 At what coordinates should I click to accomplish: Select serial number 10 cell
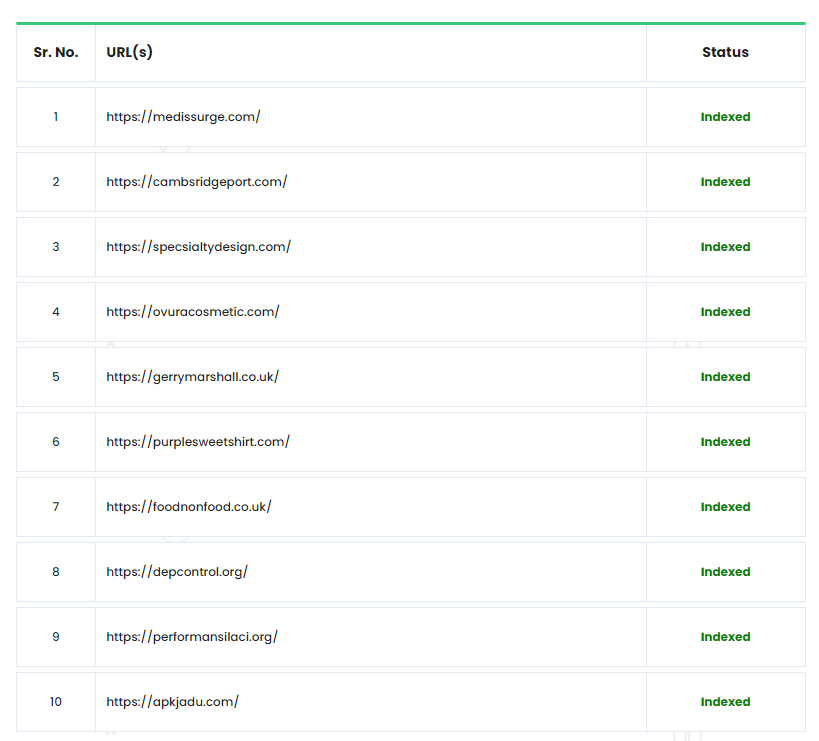pyautogui.click(x=56, y=702)
